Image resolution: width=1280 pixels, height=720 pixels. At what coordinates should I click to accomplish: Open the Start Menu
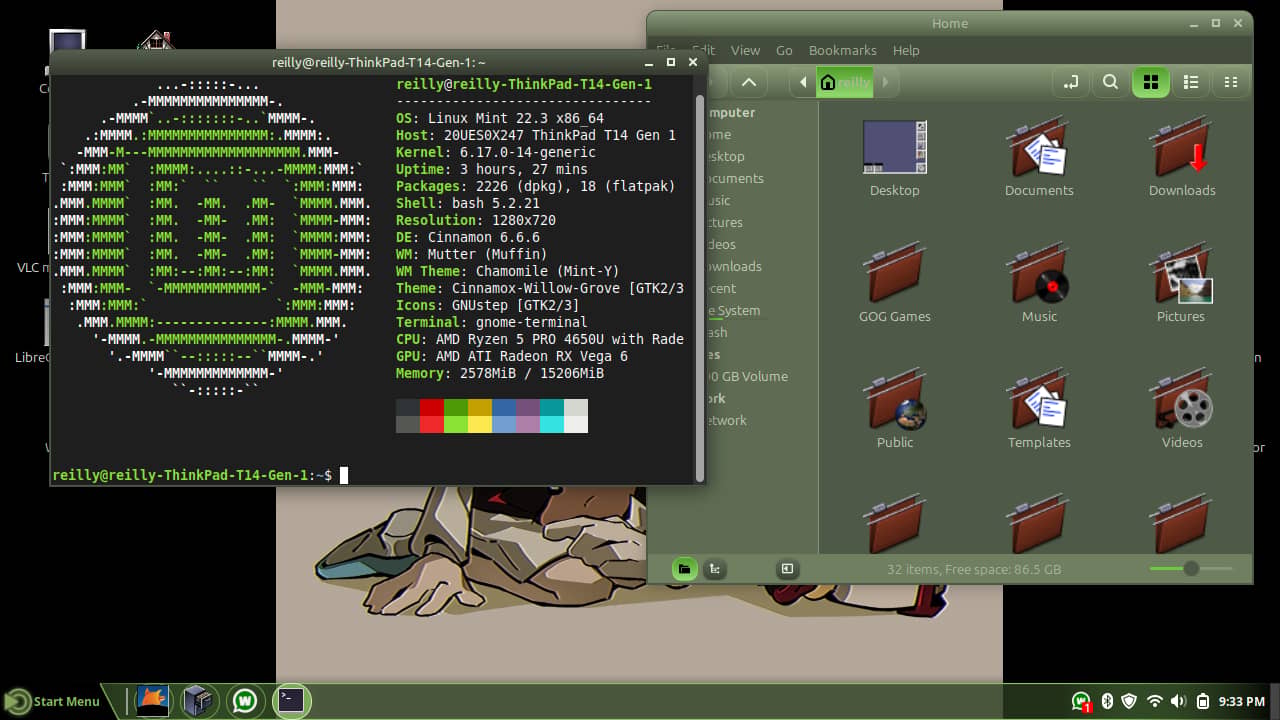(53, 701)
